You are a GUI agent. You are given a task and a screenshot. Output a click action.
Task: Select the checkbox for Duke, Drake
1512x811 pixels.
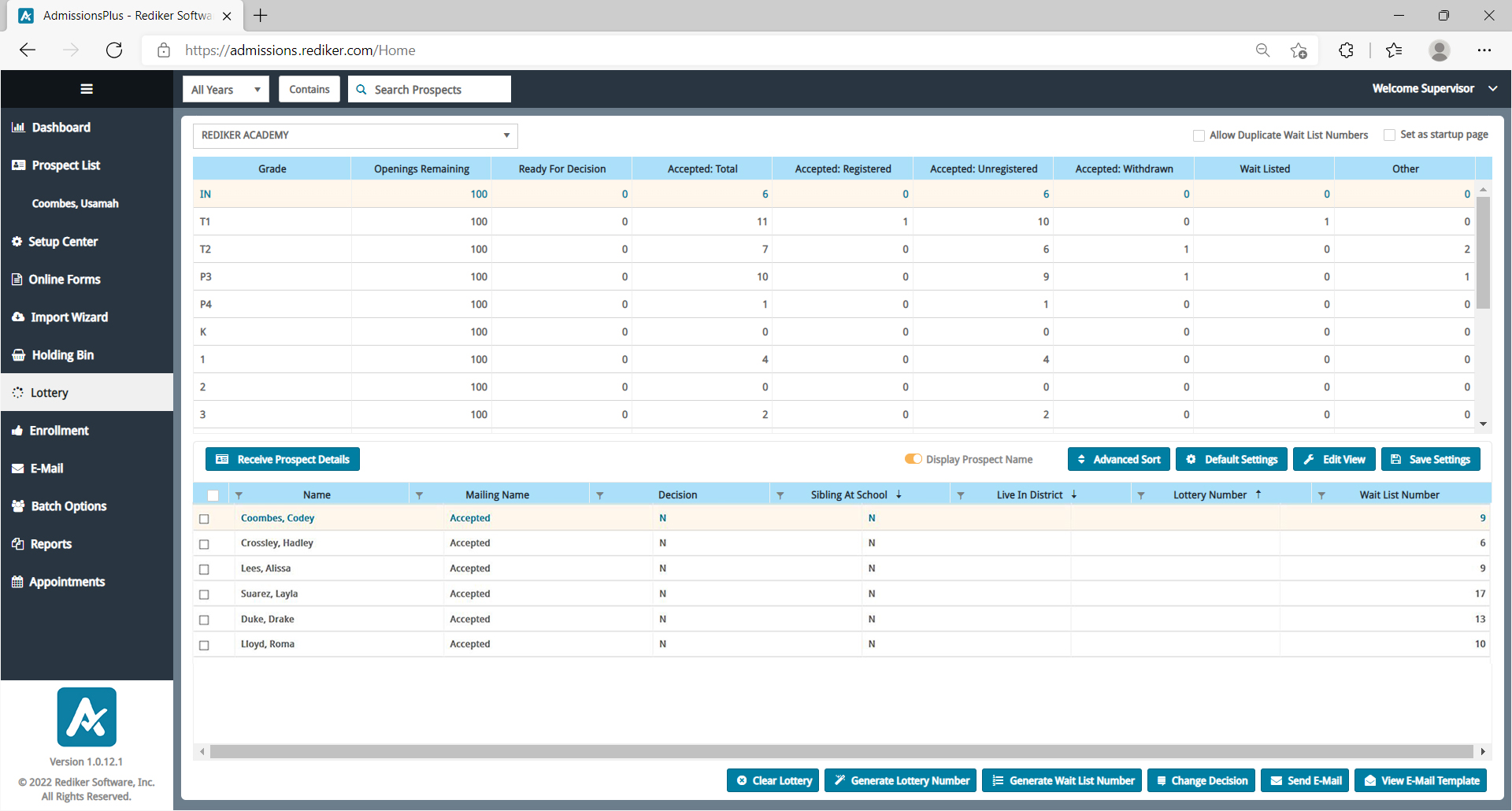204,620
